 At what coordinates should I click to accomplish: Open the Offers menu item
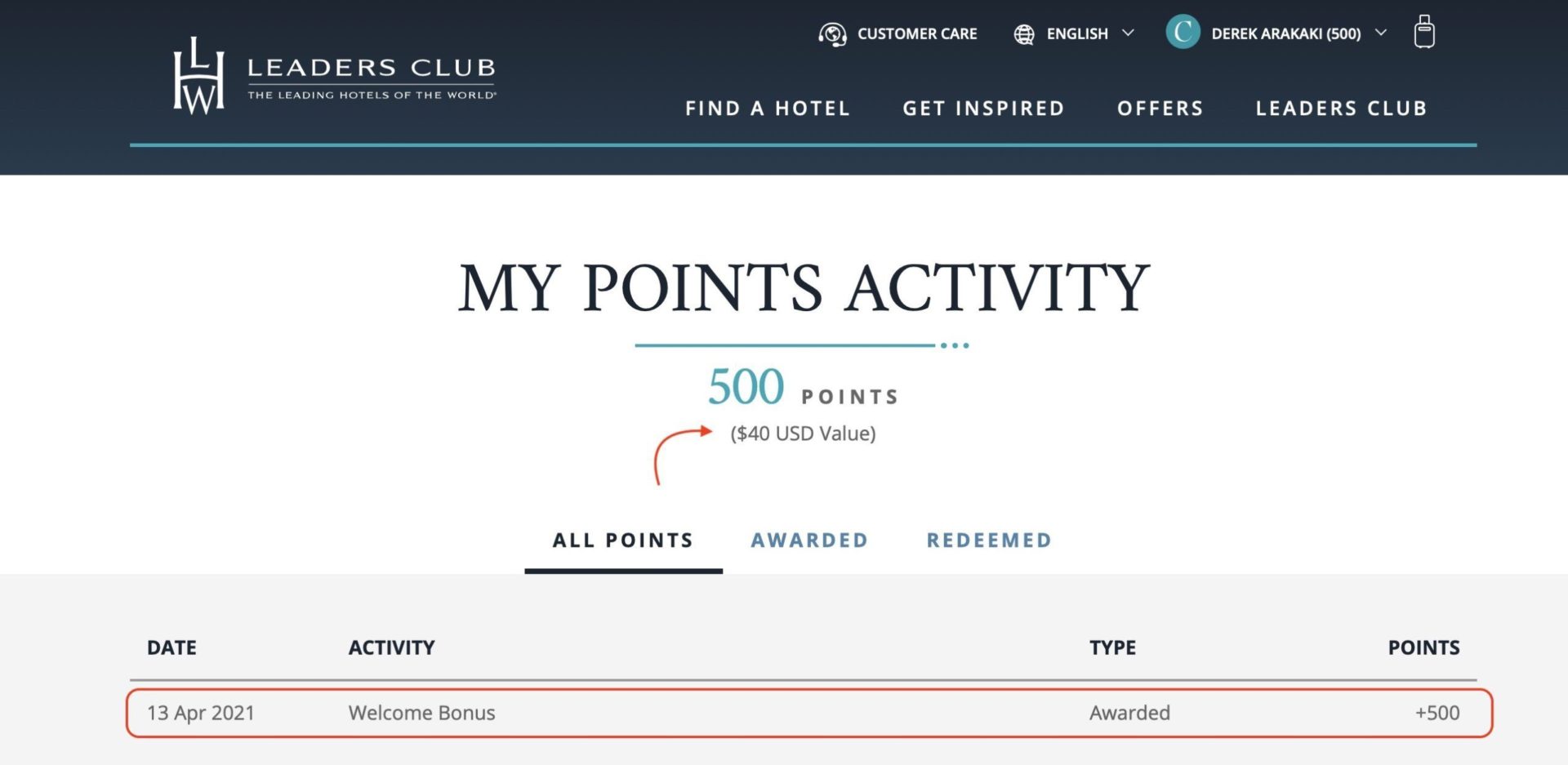click(x=1160, y=109)
